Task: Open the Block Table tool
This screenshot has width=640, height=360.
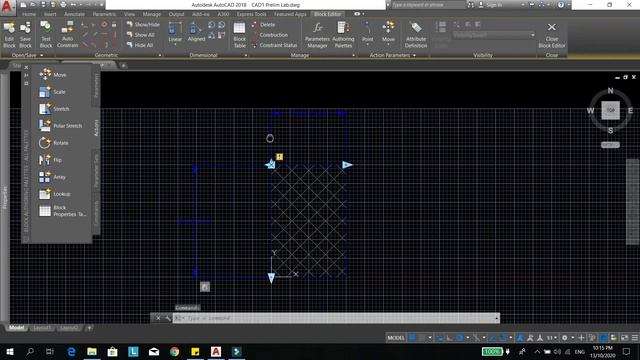Action: (x=240, y=34)
